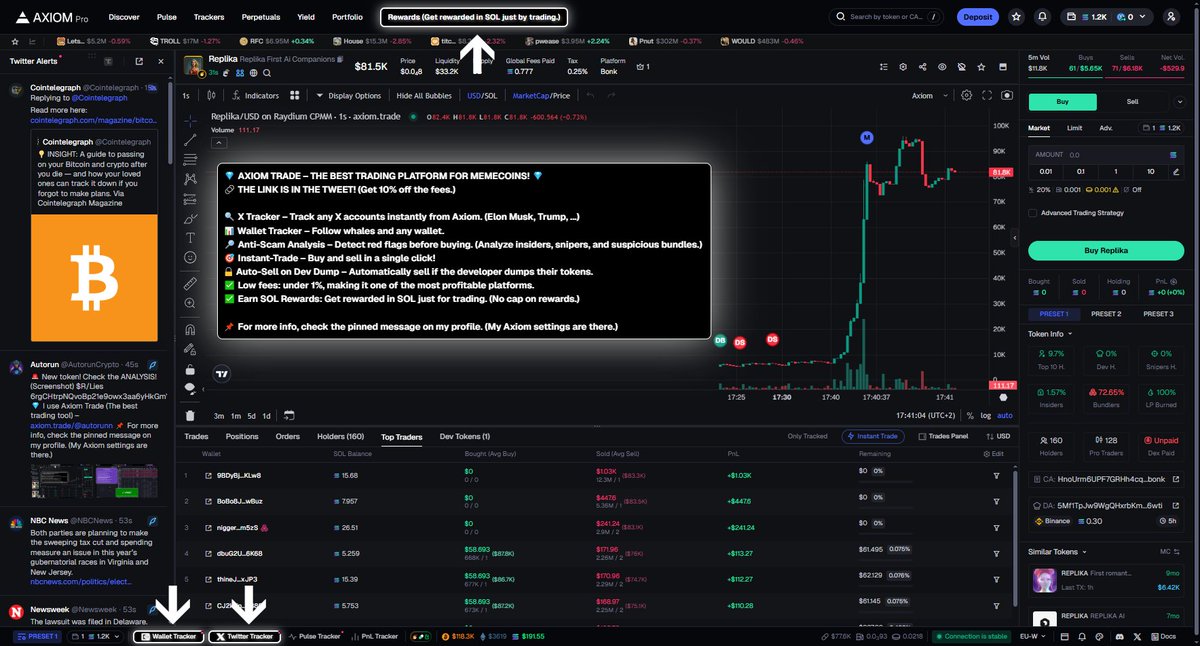Open the Indicators menu

point(256,96)
